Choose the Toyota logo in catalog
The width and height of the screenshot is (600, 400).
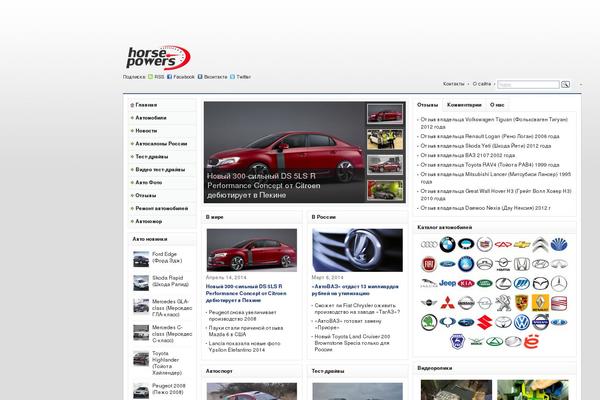point(503,322)
